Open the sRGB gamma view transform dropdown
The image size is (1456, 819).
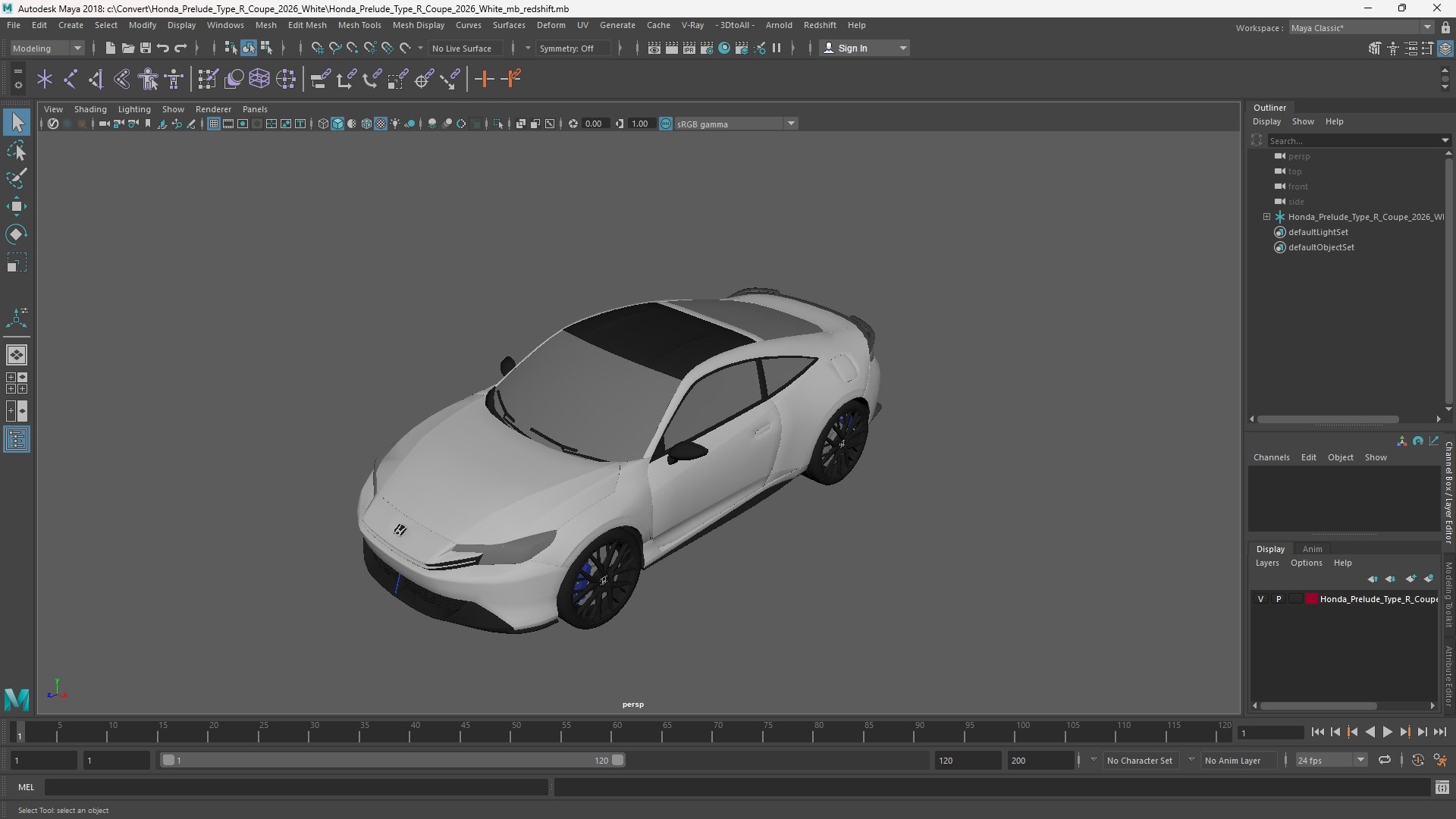pyautogui.click(x=736, y=124)
